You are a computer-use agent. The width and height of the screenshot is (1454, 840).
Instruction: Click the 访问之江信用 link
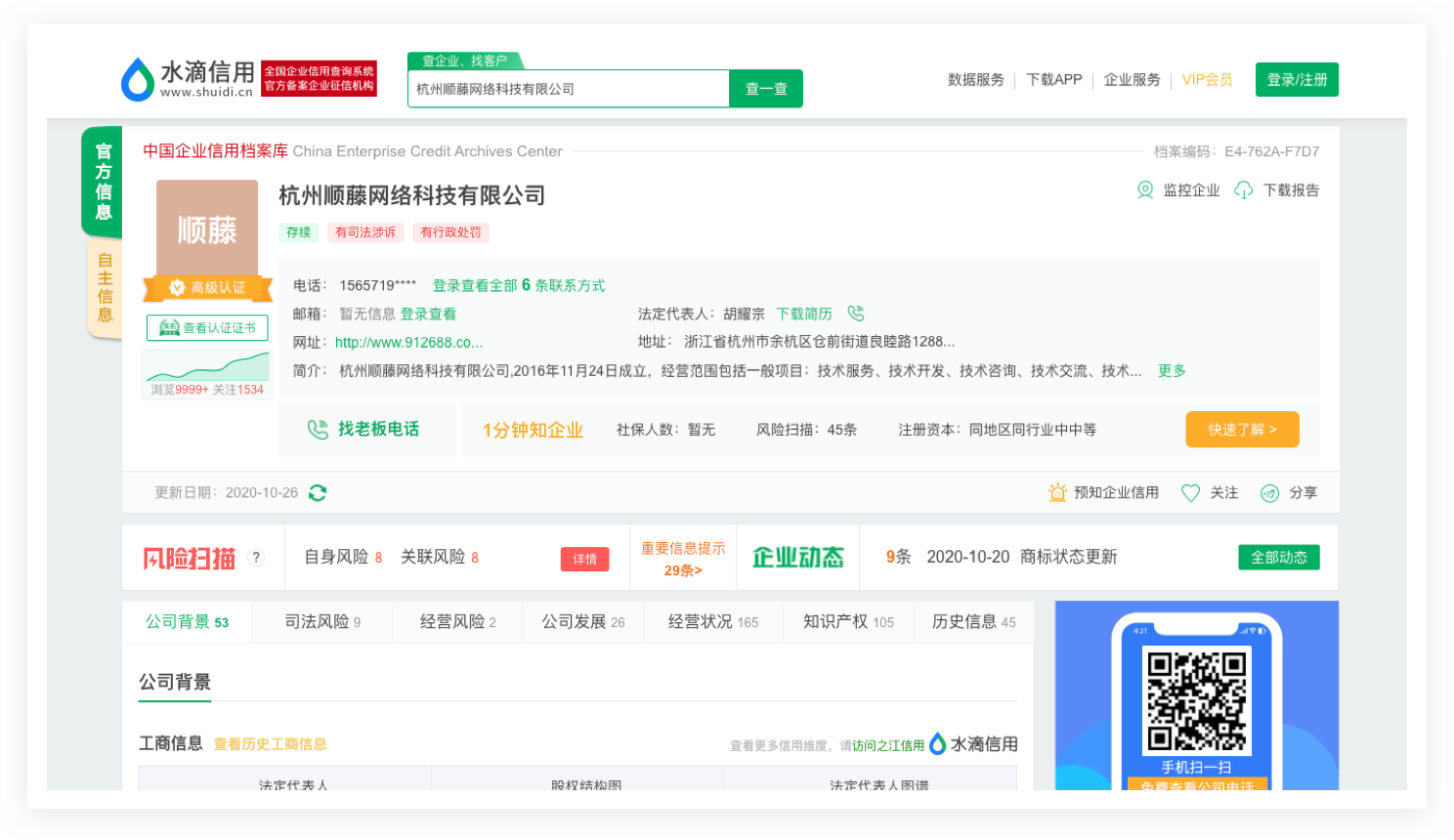point(888,745)
